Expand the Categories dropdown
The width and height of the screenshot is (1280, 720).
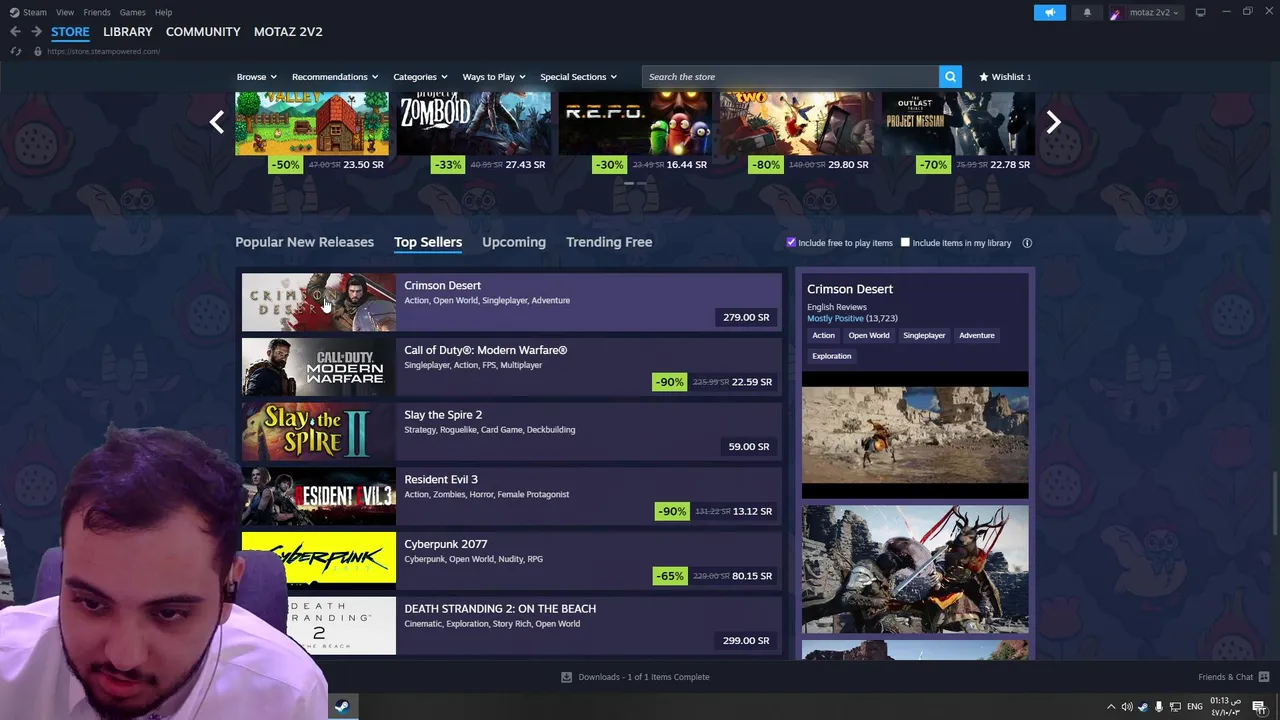pos(420,77)
